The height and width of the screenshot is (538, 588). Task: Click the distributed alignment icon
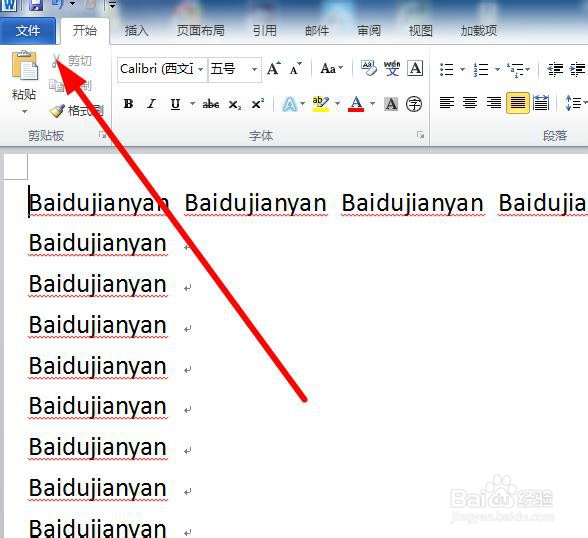(x=541, y=103)
